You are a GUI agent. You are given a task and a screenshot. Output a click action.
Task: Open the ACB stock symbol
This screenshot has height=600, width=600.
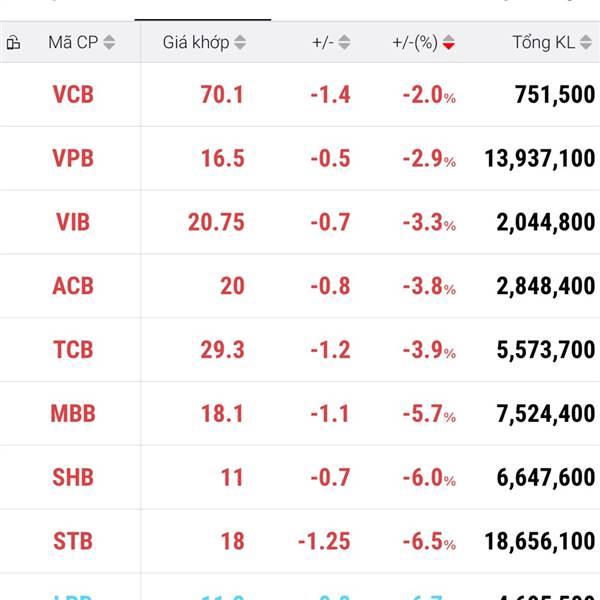tap(73, 286)
